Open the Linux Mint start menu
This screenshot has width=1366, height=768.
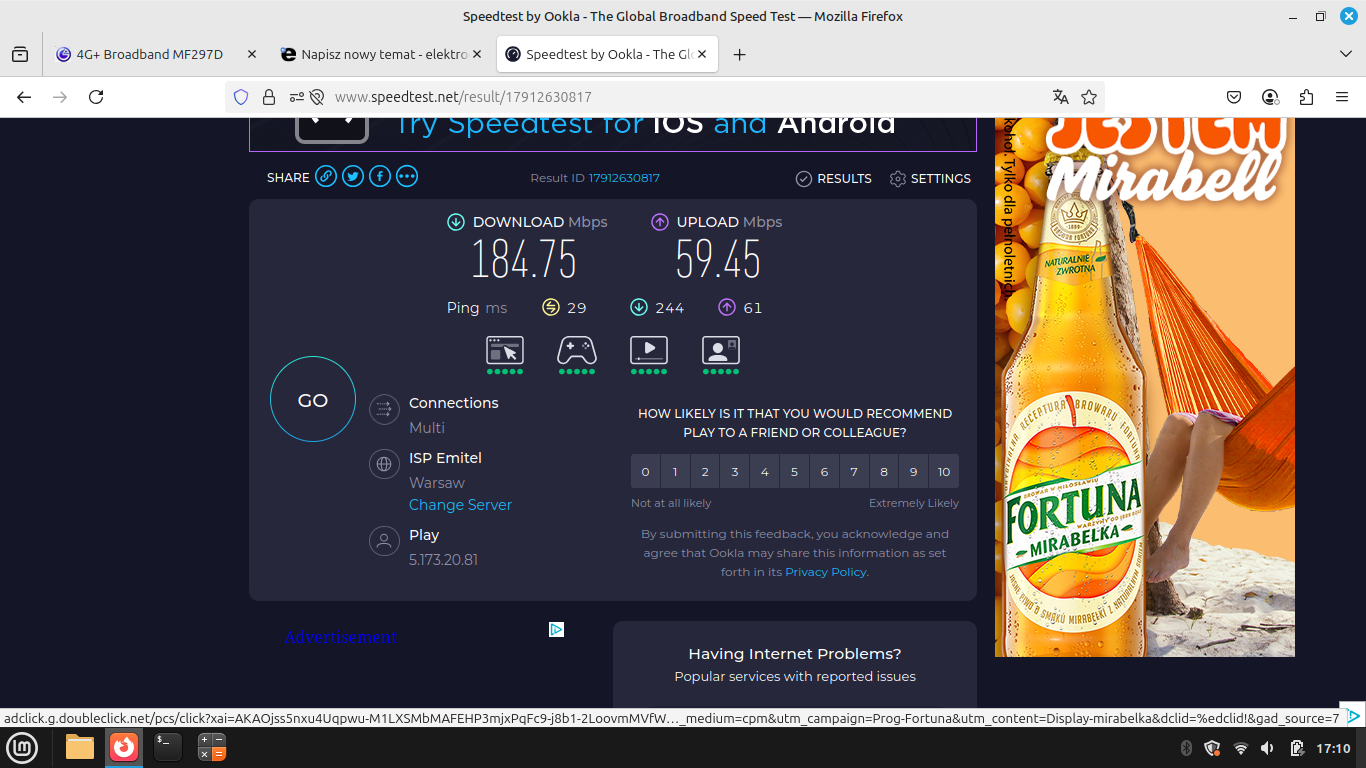pyautogui.click(x=22, y=747)
